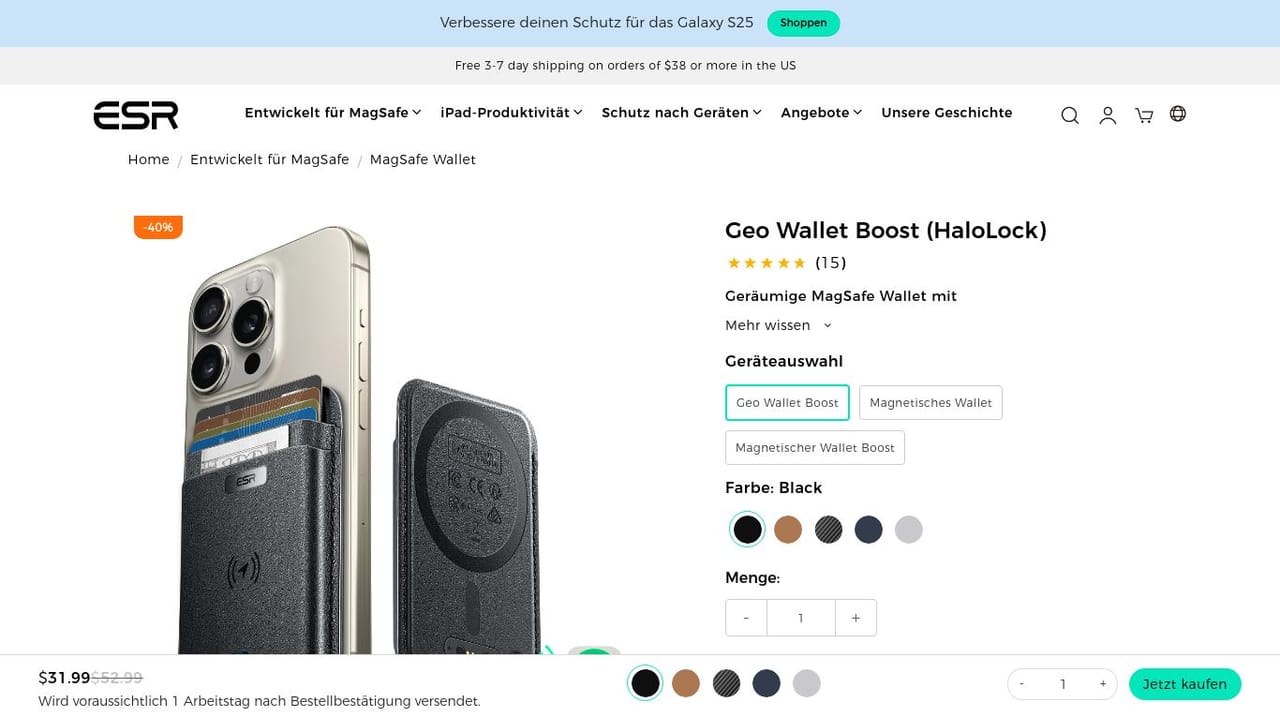Expand the Schutz nach Geräten menu
The image size is (1280, 720).
[681, 113]
